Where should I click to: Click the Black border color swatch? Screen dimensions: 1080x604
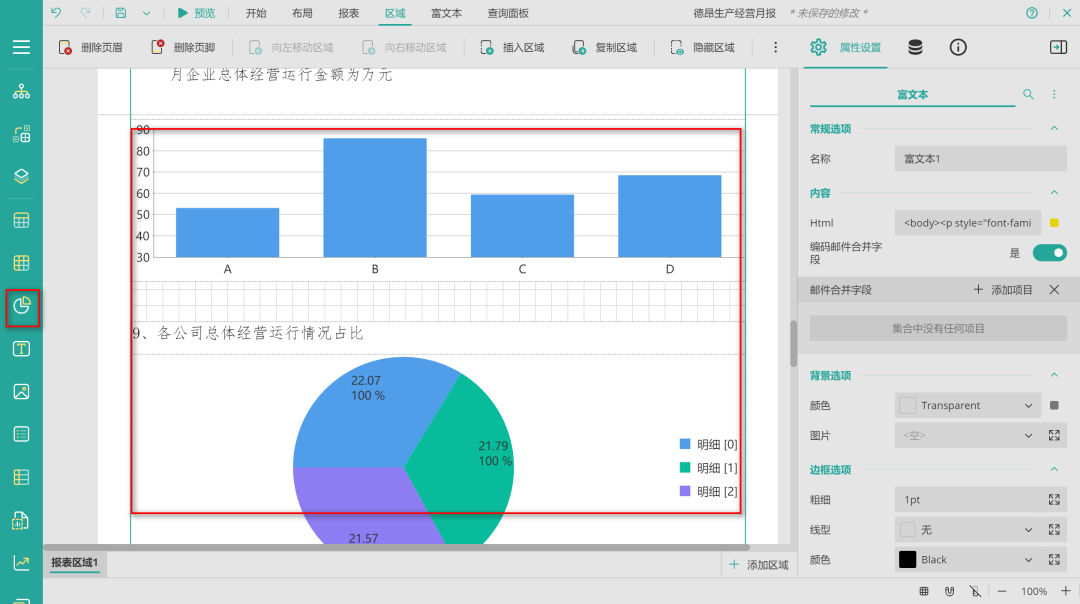click(x=908, y=559)
